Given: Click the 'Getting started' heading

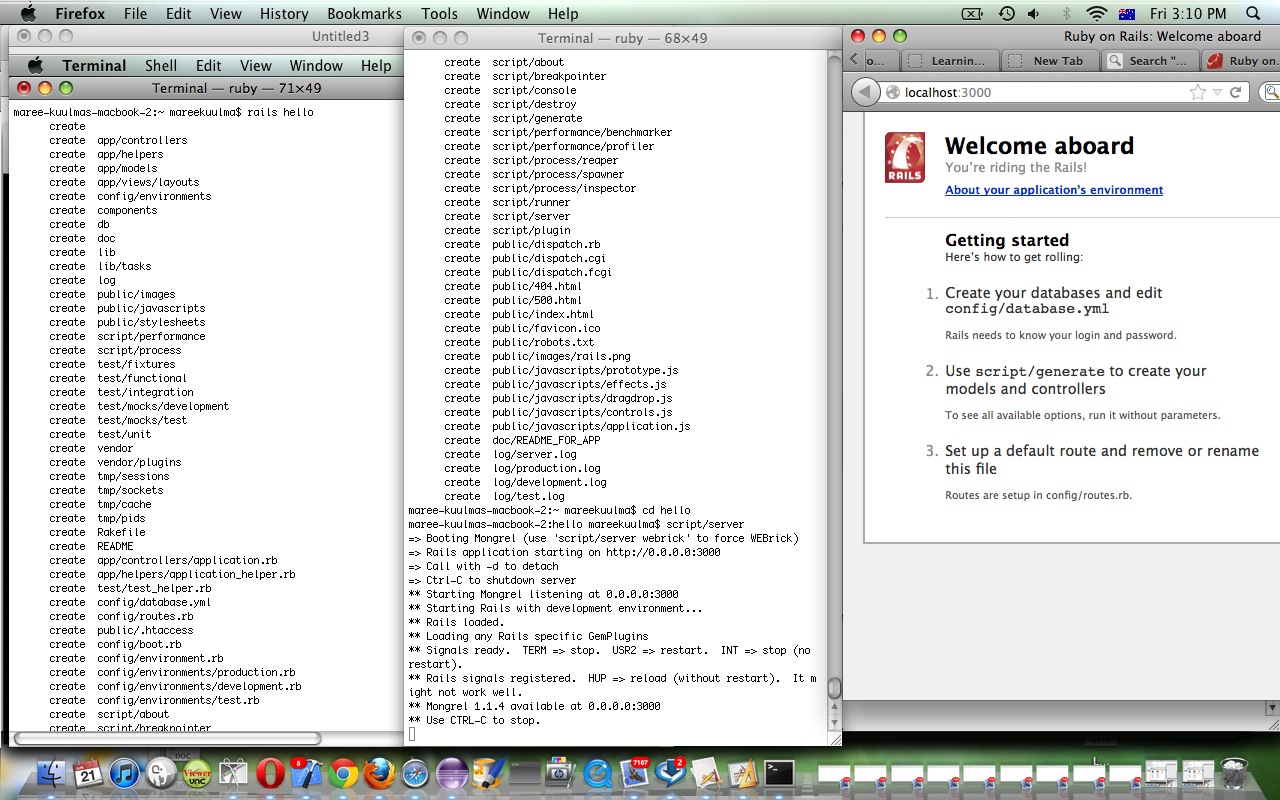Looking at the screenshot, I should click(1007, 240).
